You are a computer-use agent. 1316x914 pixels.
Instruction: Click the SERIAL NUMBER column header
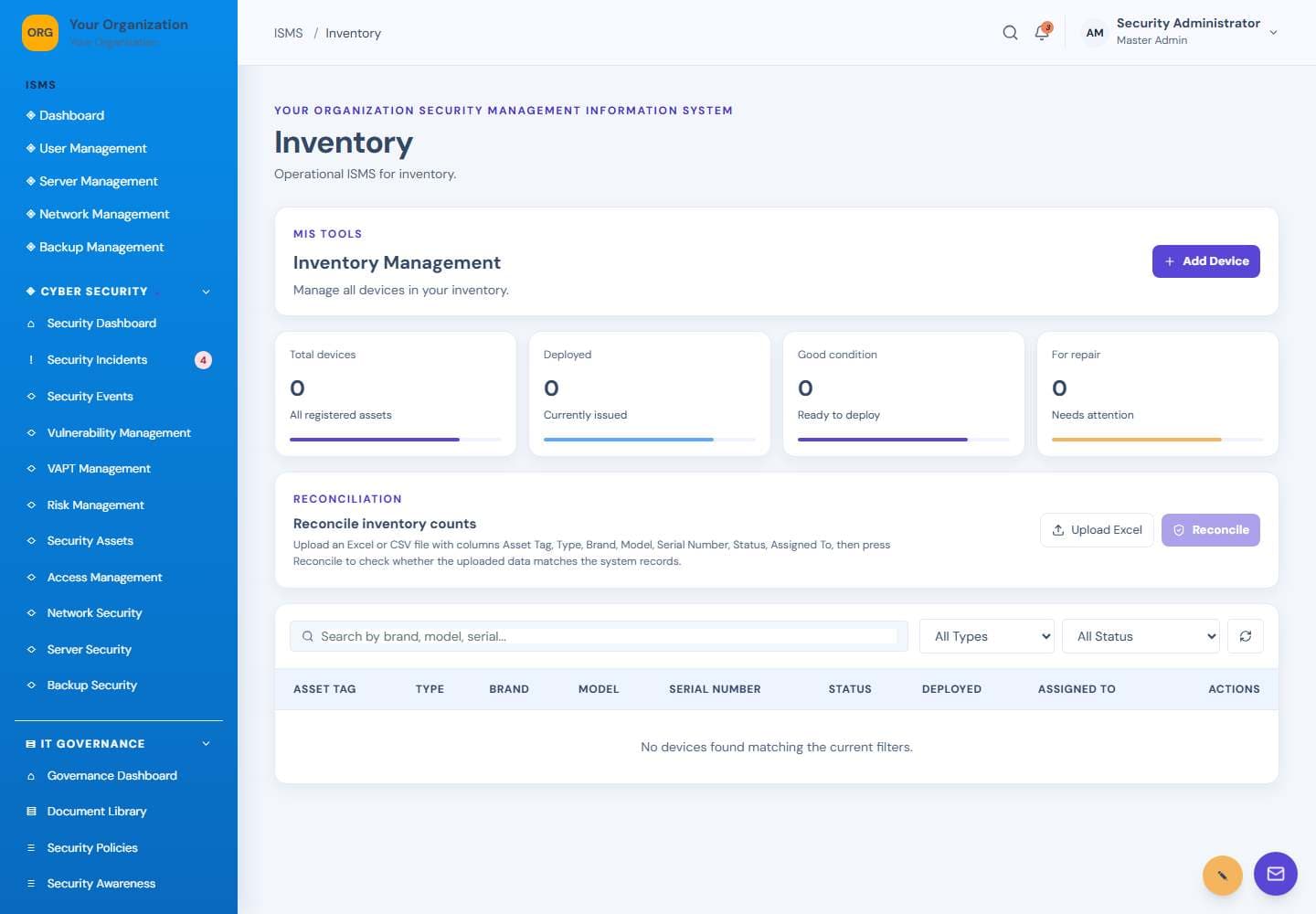tap(715, 689)
